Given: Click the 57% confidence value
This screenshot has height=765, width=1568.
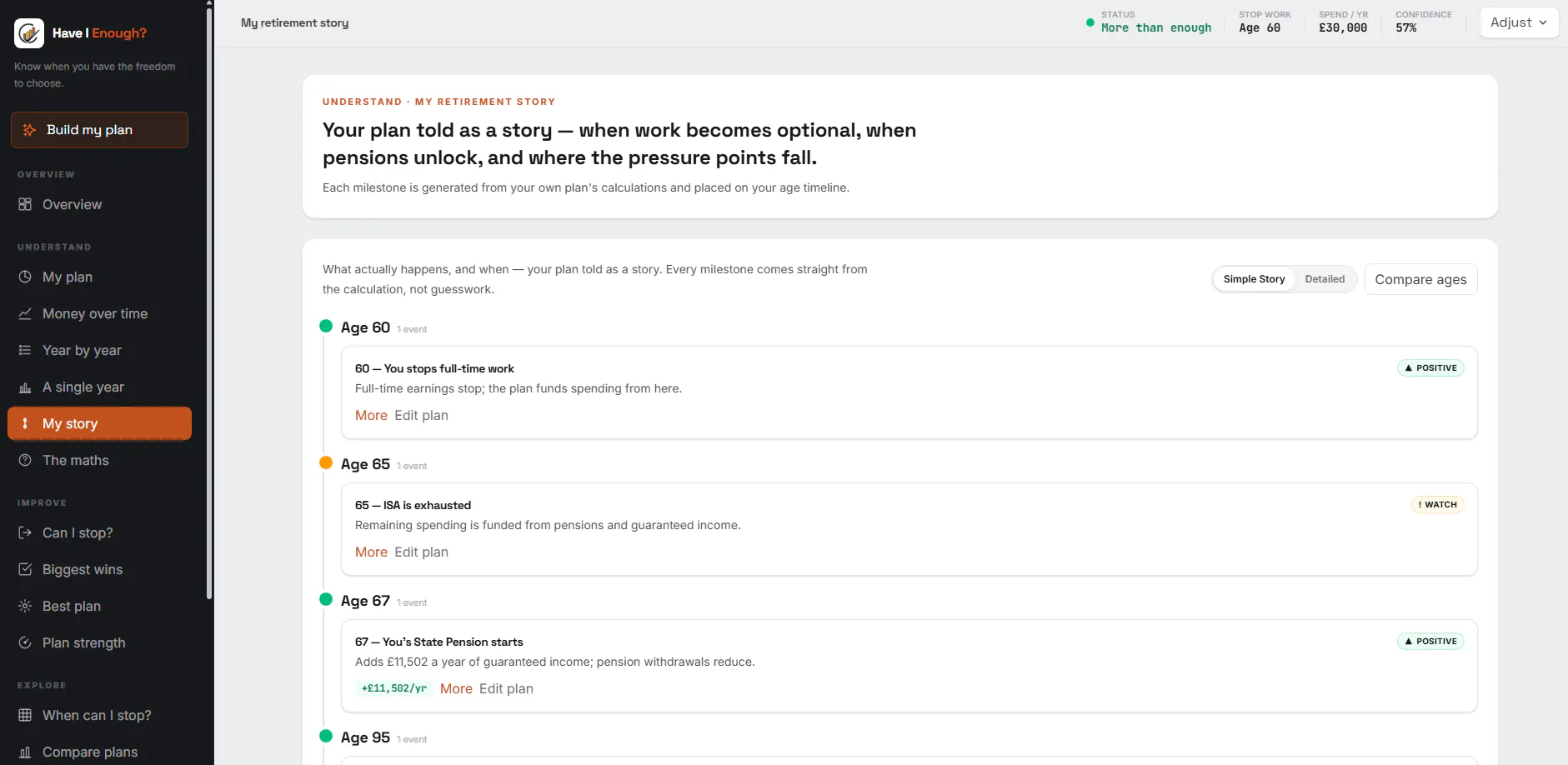Looking at the screenshot, I should pos(1406,27).
